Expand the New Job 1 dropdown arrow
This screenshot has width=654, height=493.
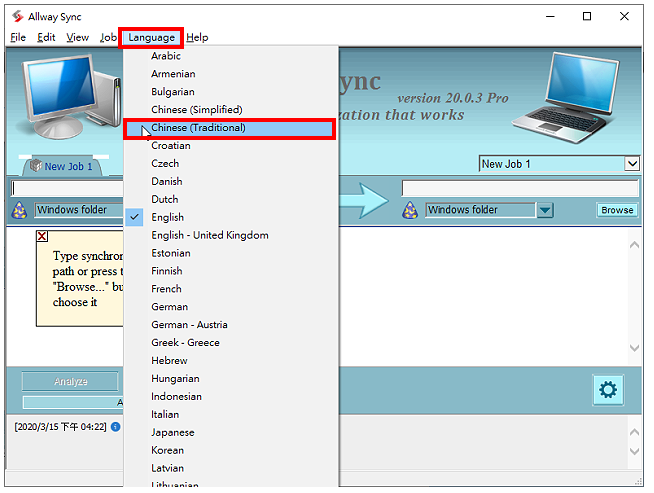click(x=632, y=163)
